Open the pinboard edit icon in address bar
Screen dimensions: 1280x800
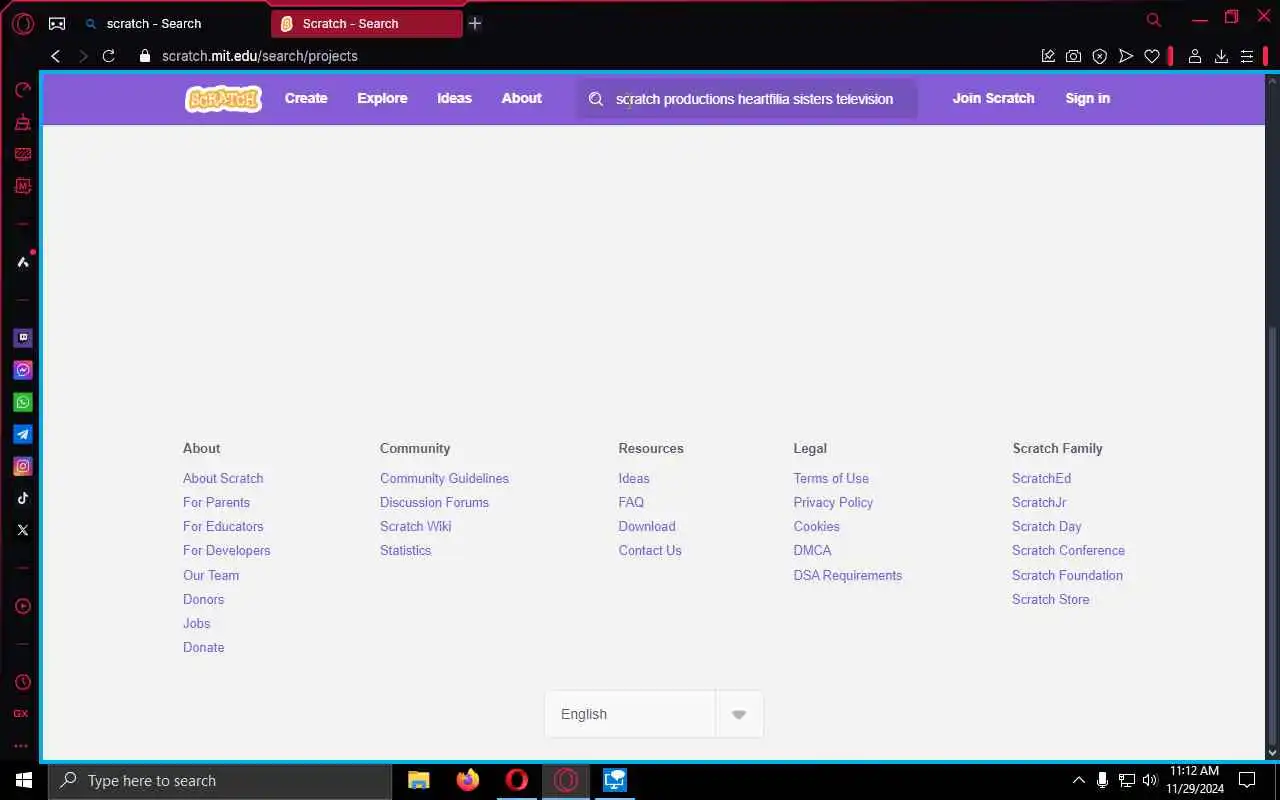point(1048,57)
